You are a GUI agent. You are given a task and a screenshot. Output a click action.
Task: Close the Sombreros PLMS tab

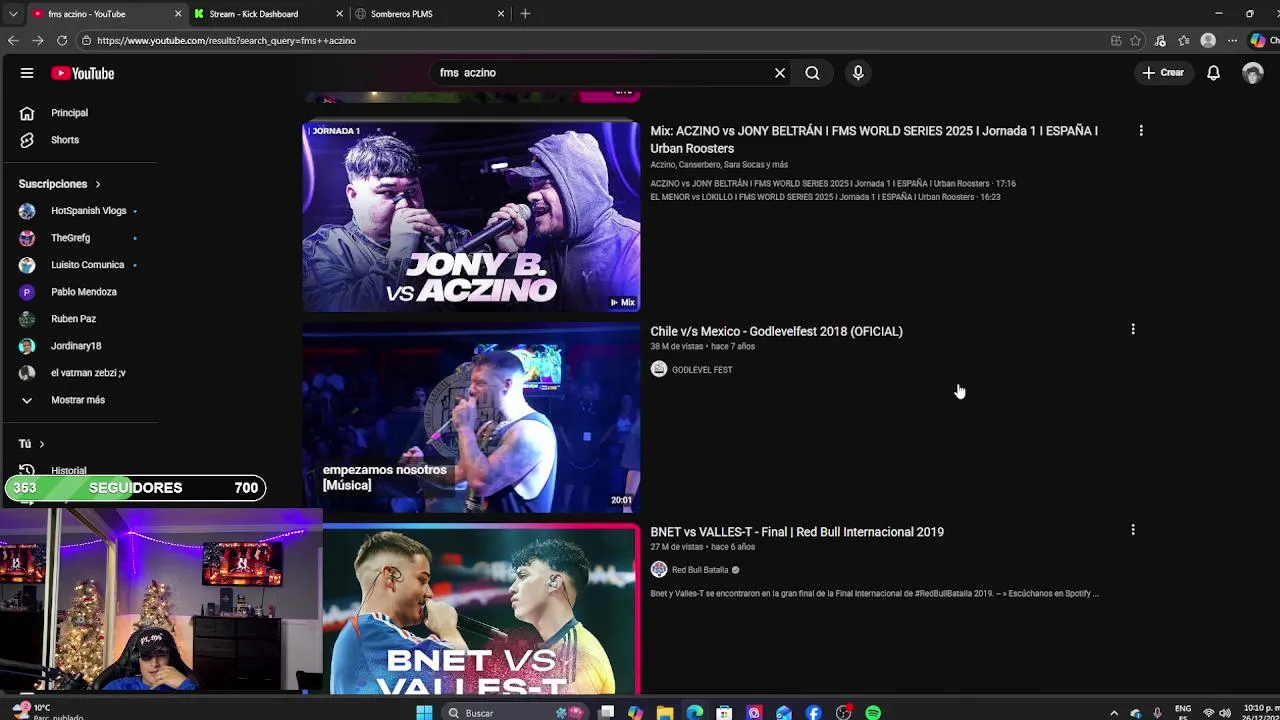tap(501, 14)
